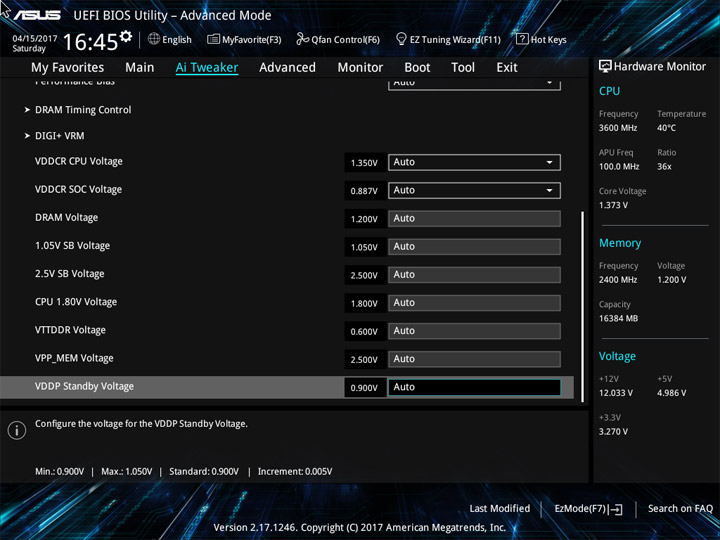The image size is (720, 540).
Task: Open the VDDCR SOC Voltage dropdown
Action: click(x=474, y=191)
